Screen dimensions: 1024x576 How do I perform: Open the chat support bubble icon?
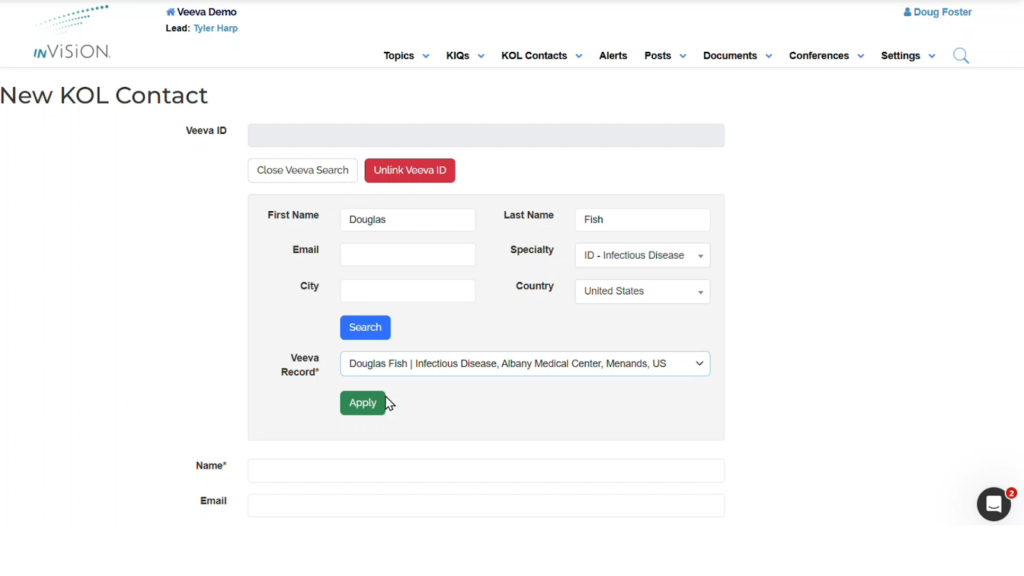click(993, 504)
